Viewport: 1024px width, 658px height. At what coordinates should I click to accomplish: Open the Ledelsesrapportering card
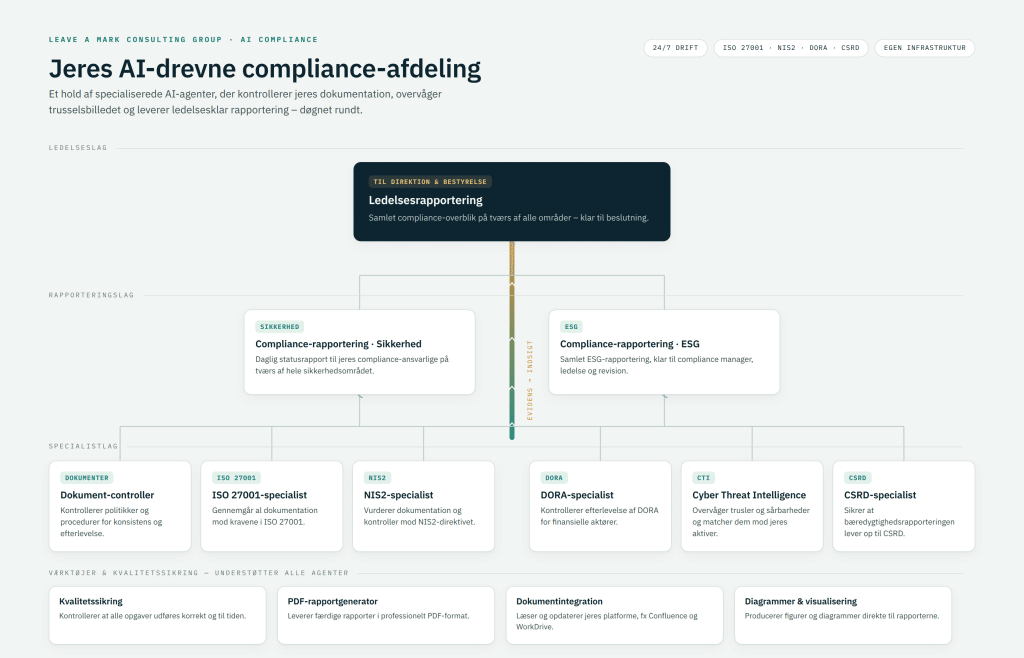pyautogui.click(x=512, y=202)
